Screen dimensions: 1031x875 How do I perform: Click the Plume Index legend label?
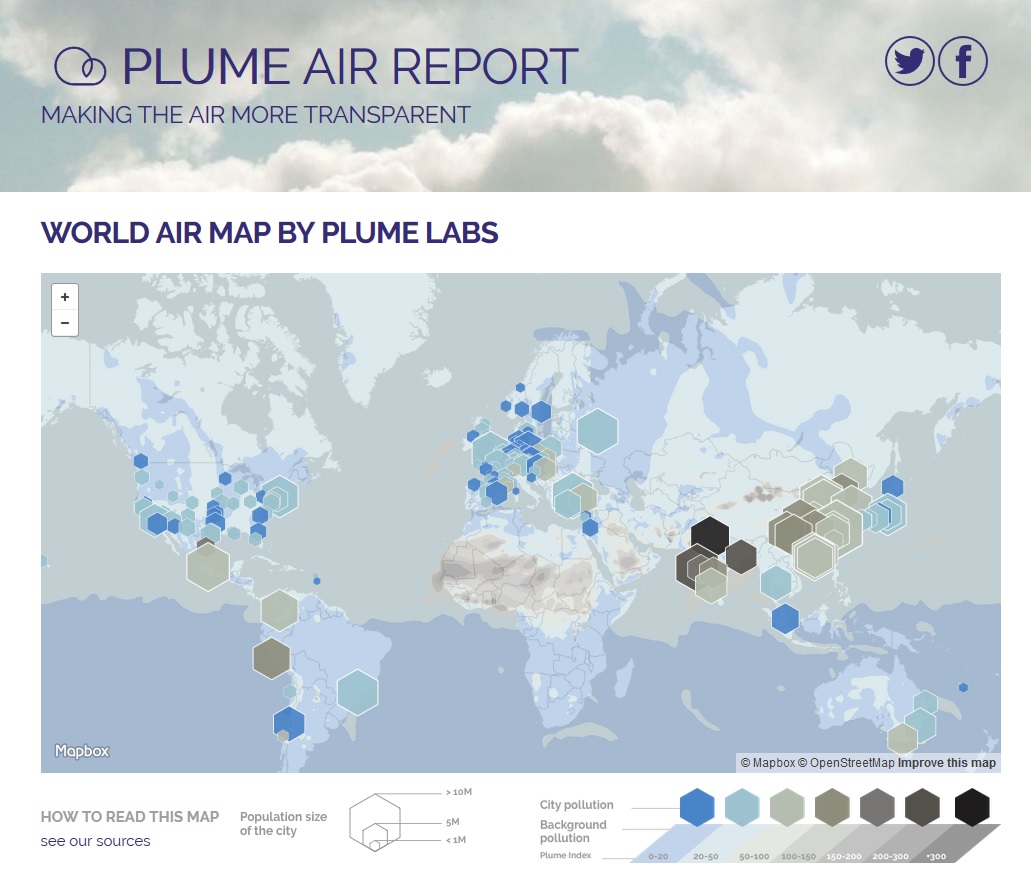coord(565,855)
